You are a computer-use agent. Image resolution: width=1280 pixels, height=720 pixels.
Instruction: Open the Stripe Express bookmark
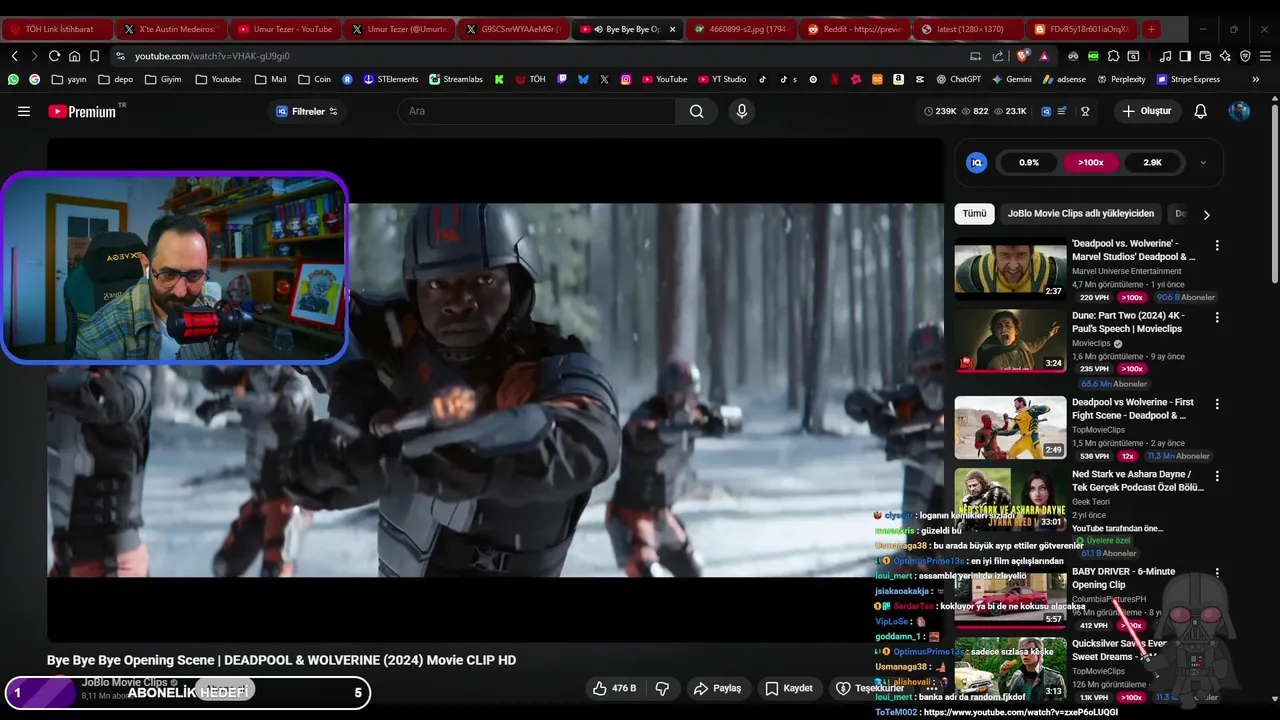coord(1188,79)
